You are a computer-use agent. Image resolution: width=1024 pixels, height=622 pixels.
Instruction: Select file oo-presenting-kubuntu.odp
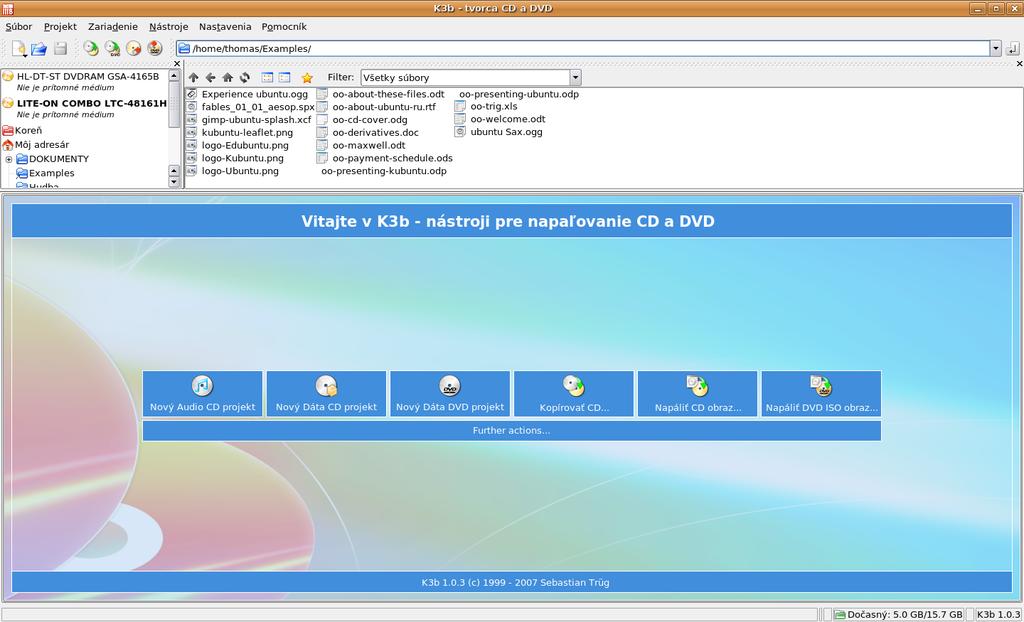pos(384,171)
